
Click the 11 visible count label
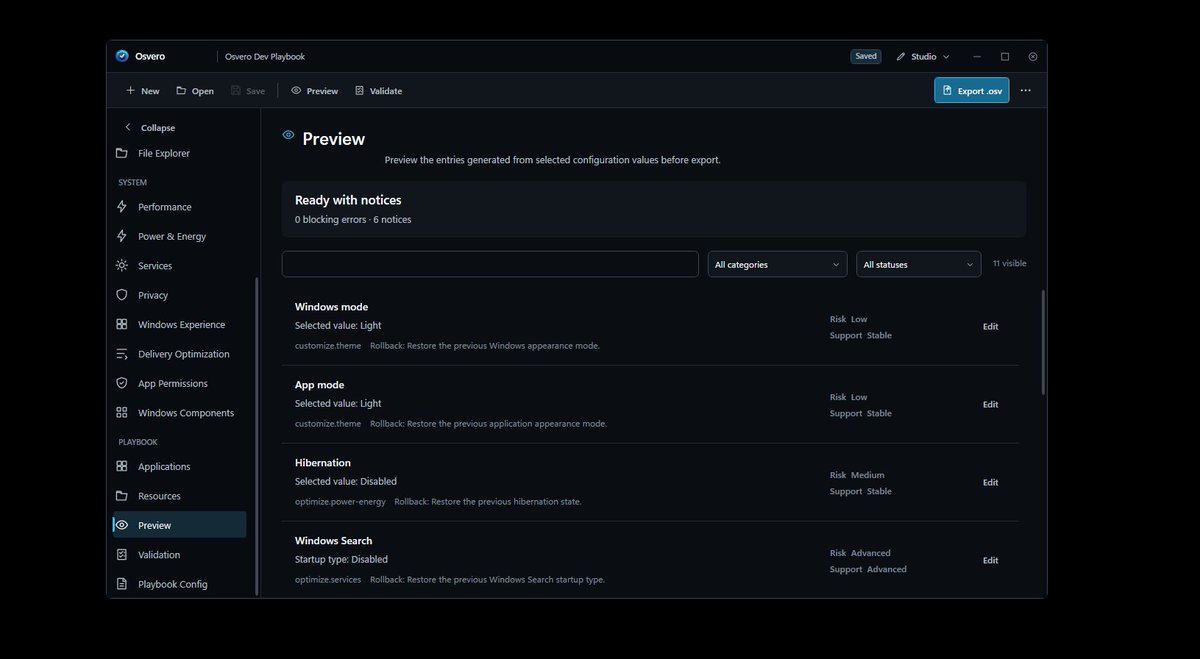click(1009, 264)
